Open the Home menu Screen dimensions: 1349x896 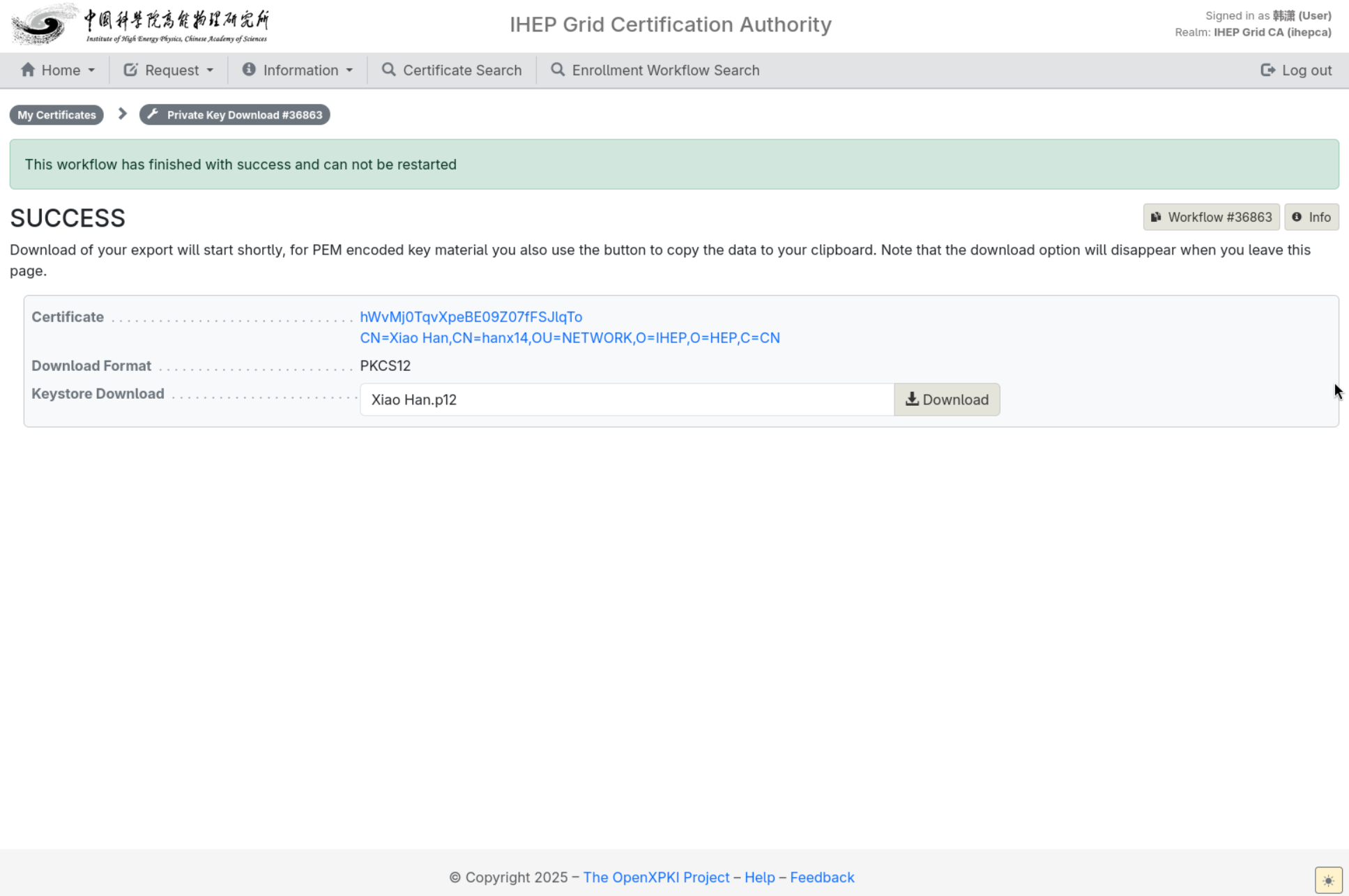click(58, 70)
